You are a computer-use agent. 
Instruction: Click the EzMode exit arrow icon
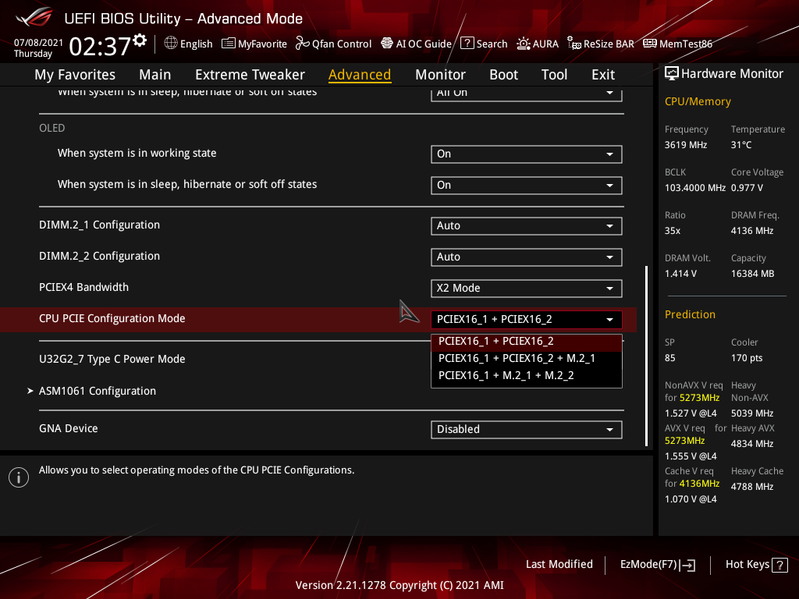(688, 565)
